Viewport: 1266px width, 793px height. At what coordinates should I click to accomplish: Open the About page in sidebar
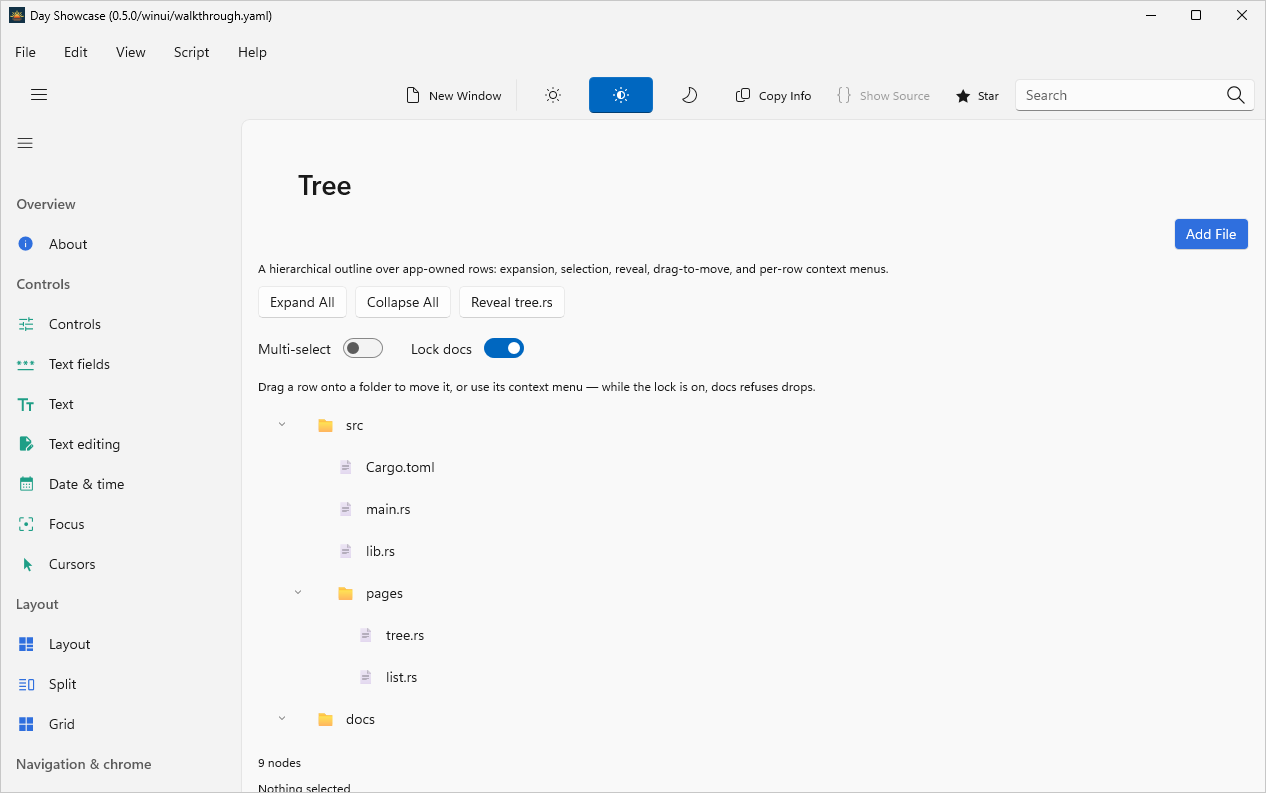pos(120,244)
